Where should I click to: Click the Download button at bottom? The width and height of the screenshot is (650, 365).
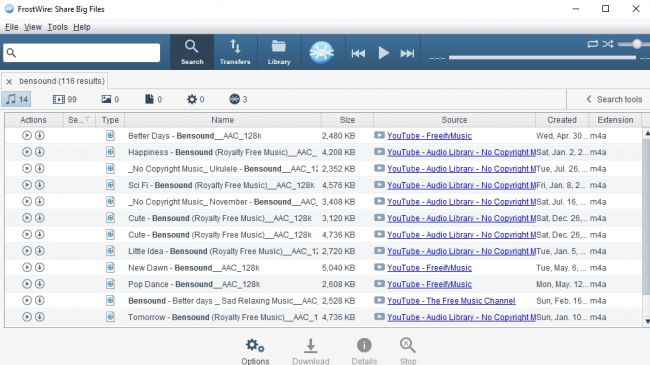[311, 352]
